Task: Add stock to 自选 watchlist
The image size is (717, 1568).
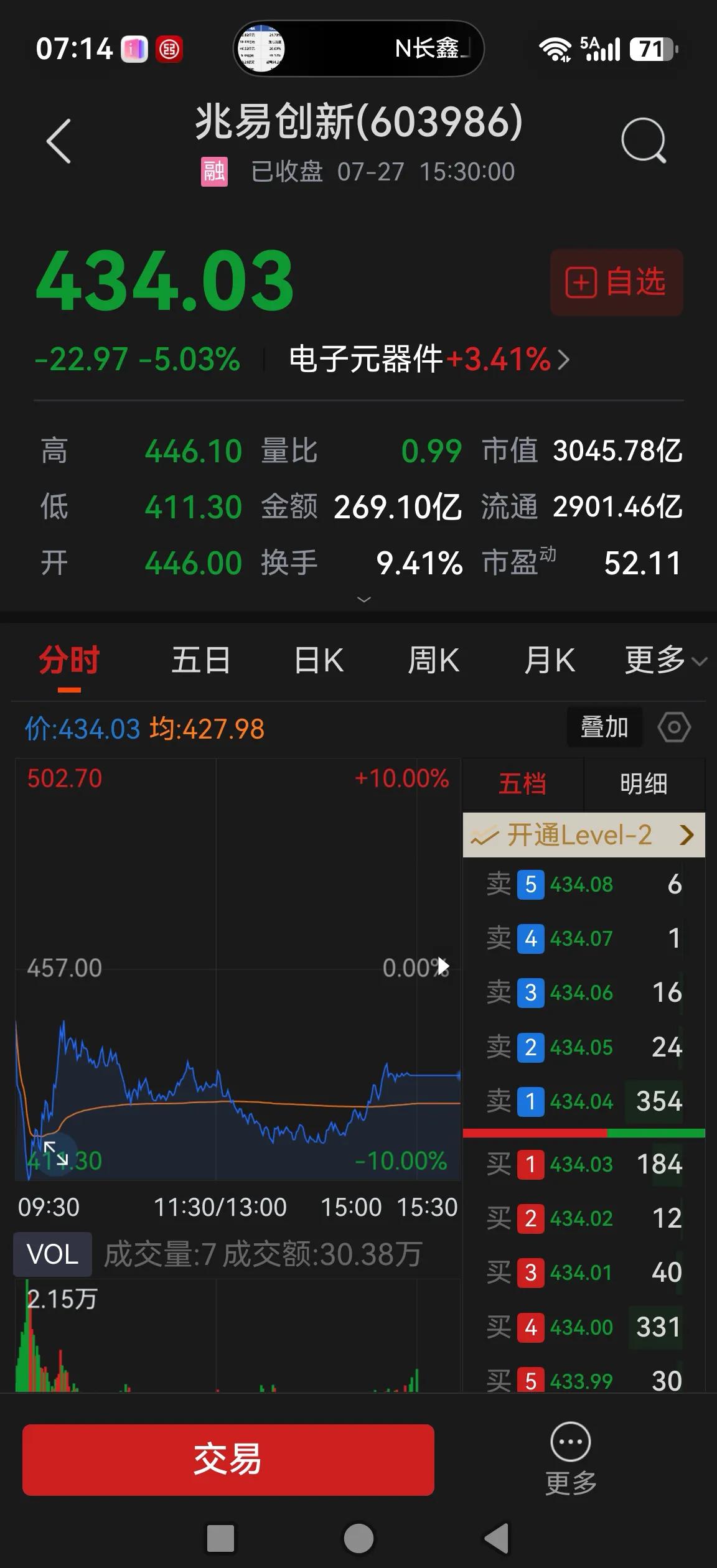Action: 616,282
